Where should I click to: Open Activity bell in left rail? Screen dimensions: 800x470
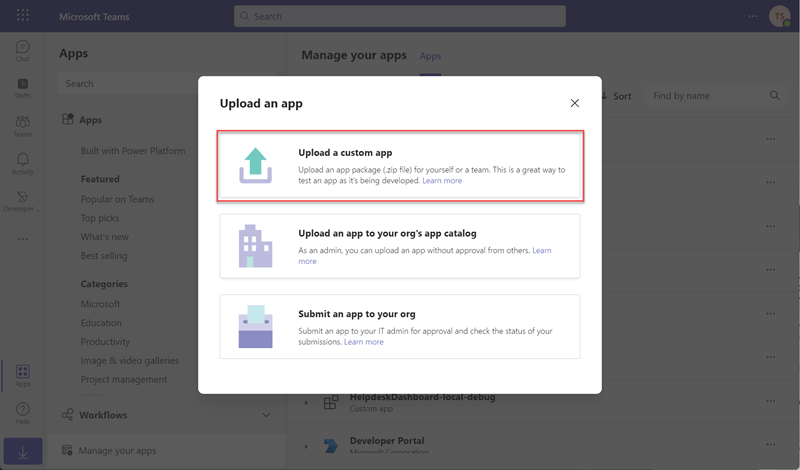click(x=22, y=164)
